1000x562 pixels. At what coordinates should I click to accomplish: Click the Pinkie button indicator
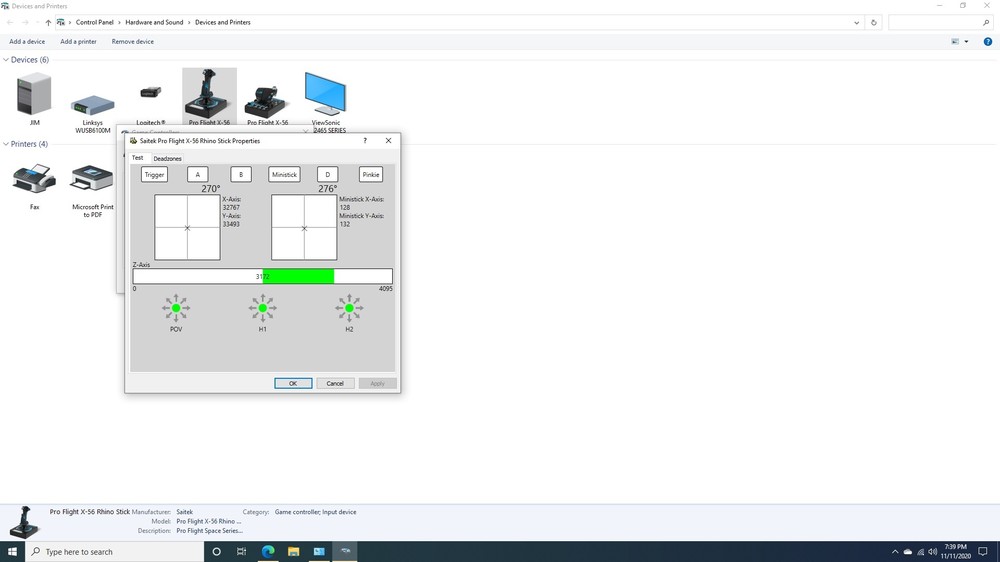[x=371, y=174]
